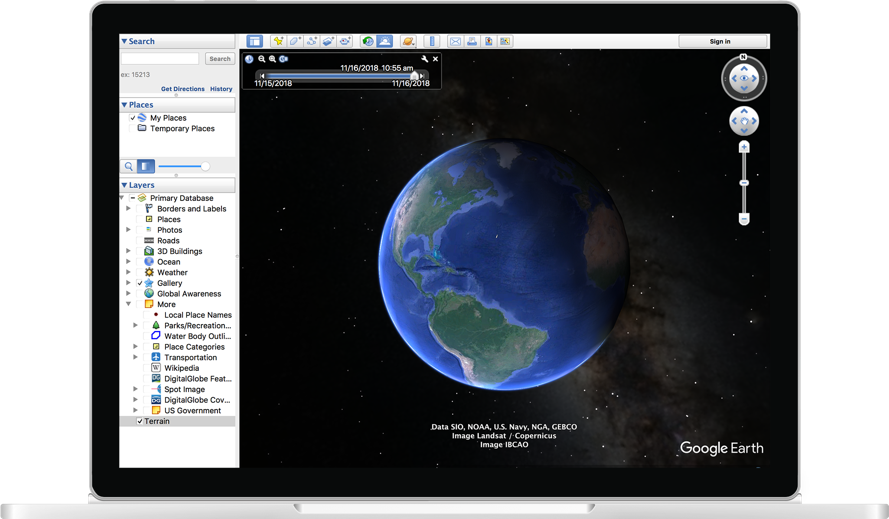This screenshot has height=519, width=889.
Task: Click the Show Ruler tool
Action: point(432,42)
